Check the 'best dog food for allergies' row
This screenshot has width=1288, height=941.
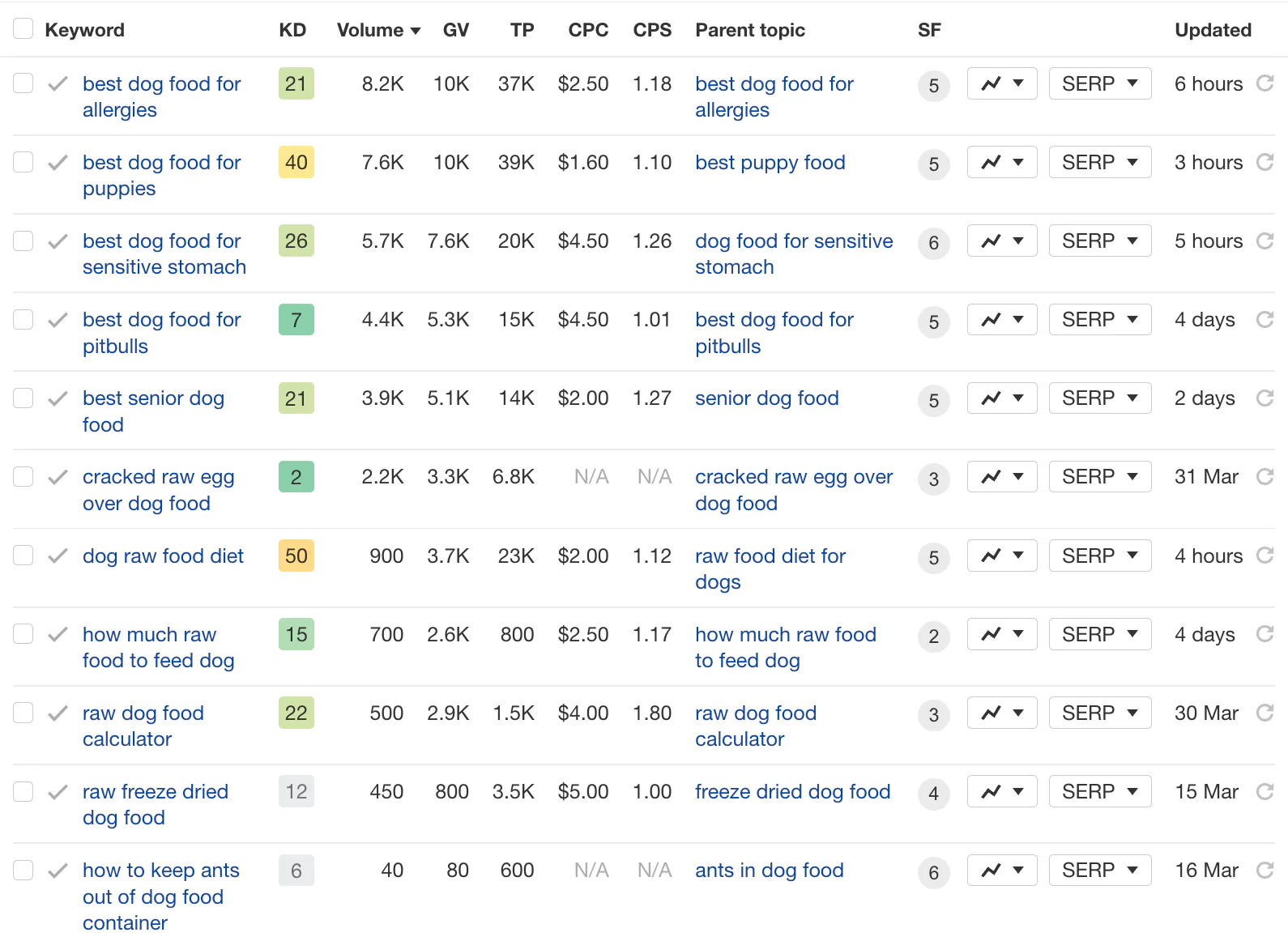(23, 83)
